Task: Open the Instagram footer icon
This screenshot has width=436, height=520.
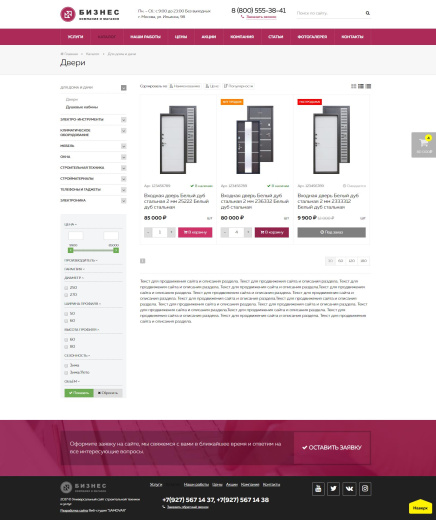Action: 365,489
